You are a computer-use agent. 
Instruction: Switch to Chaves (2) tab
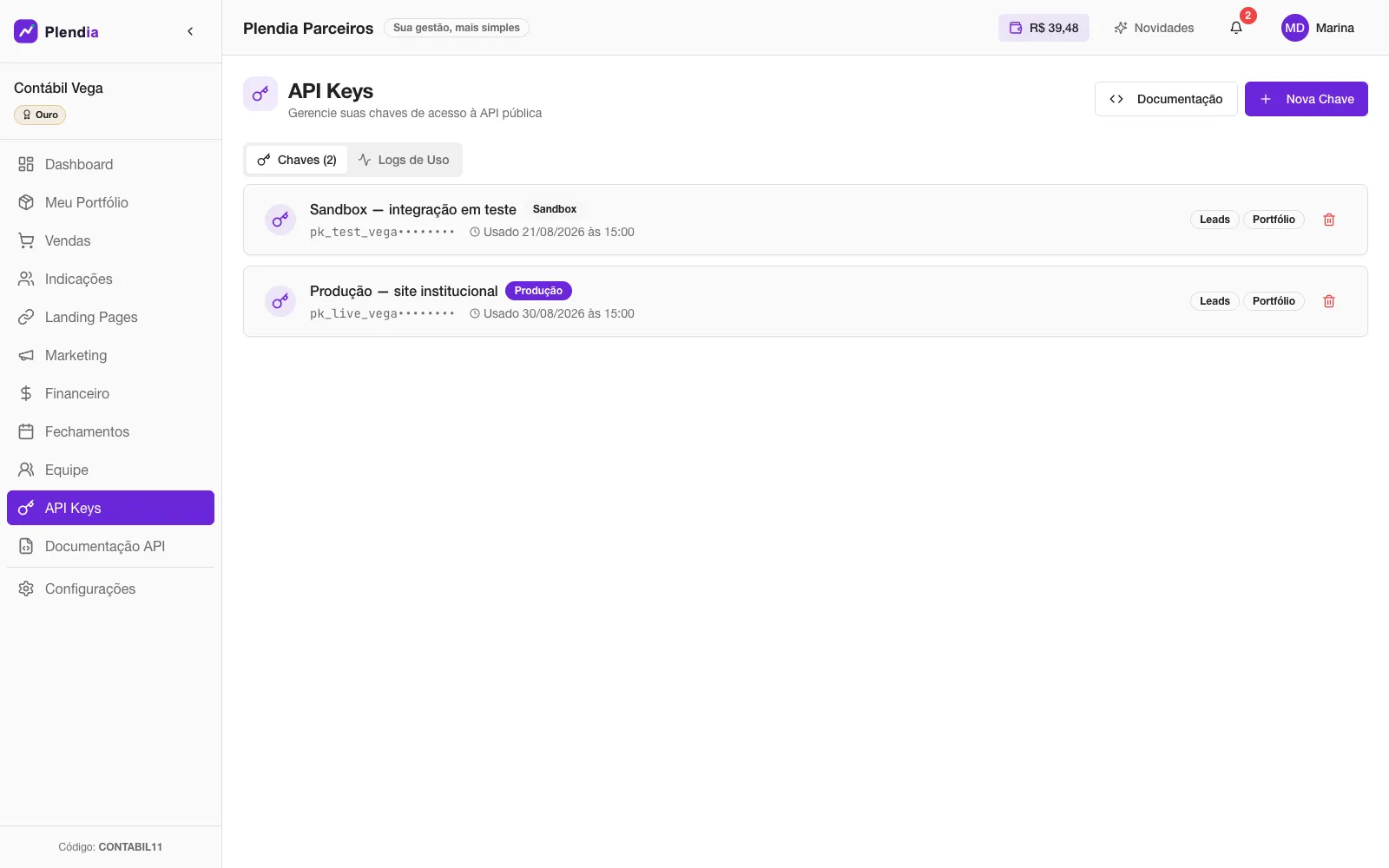[x=297, y=160]
